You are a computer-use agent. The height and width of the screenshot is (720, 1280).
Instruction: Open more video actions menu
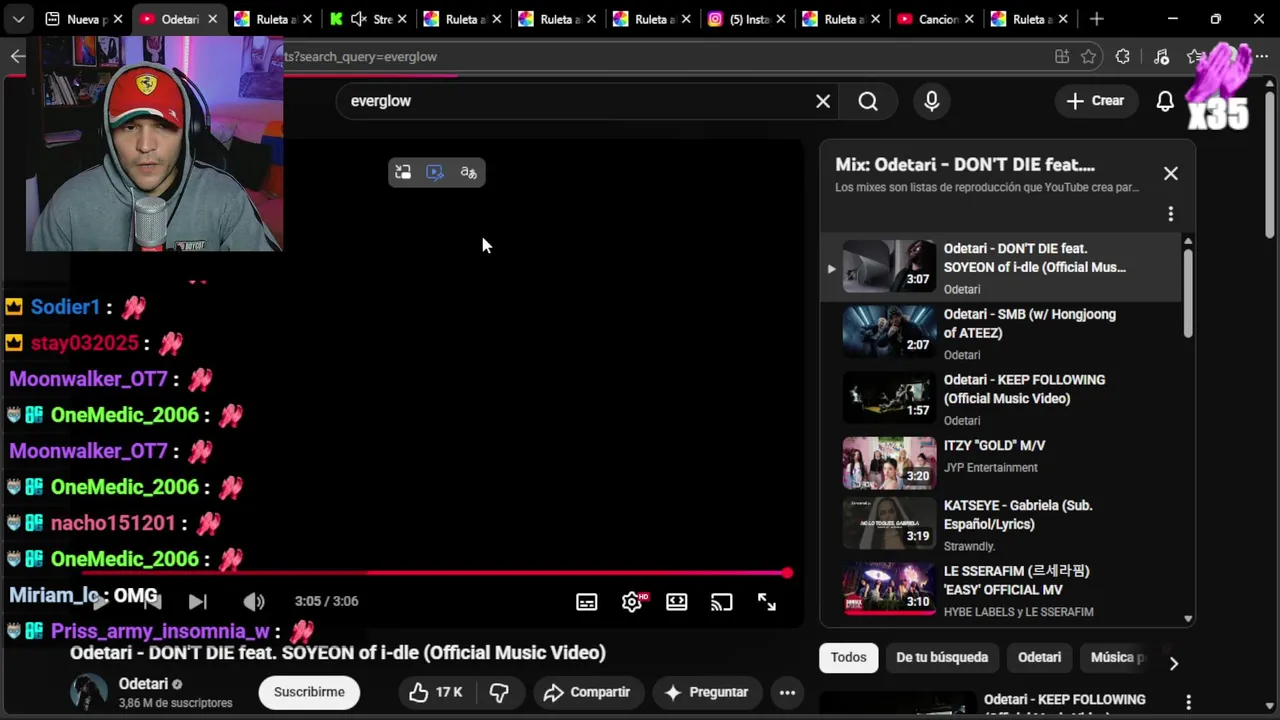(x=788, y=692)
